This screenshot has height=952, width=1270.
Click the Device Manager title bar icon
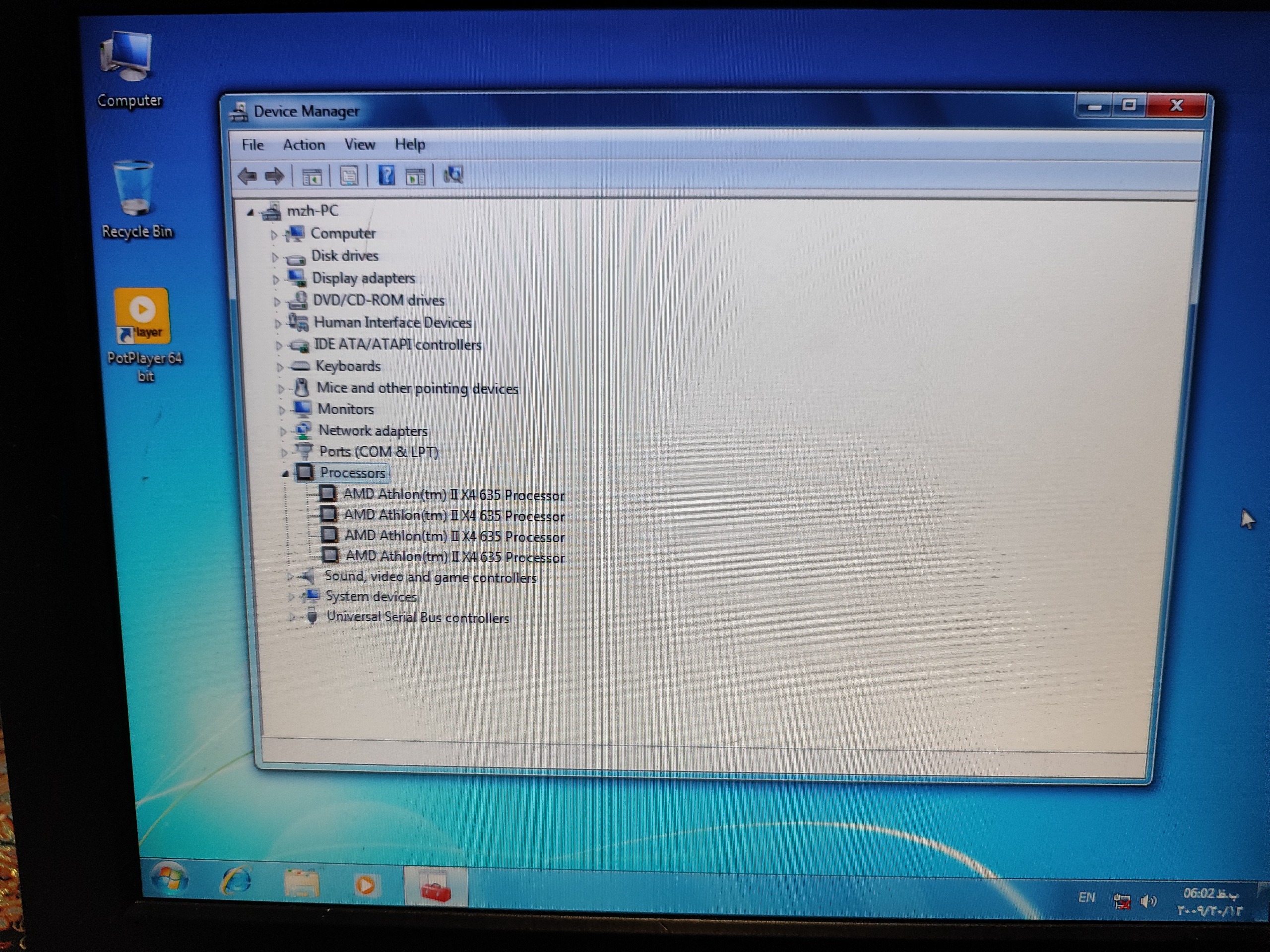click(x=240, y=112)
